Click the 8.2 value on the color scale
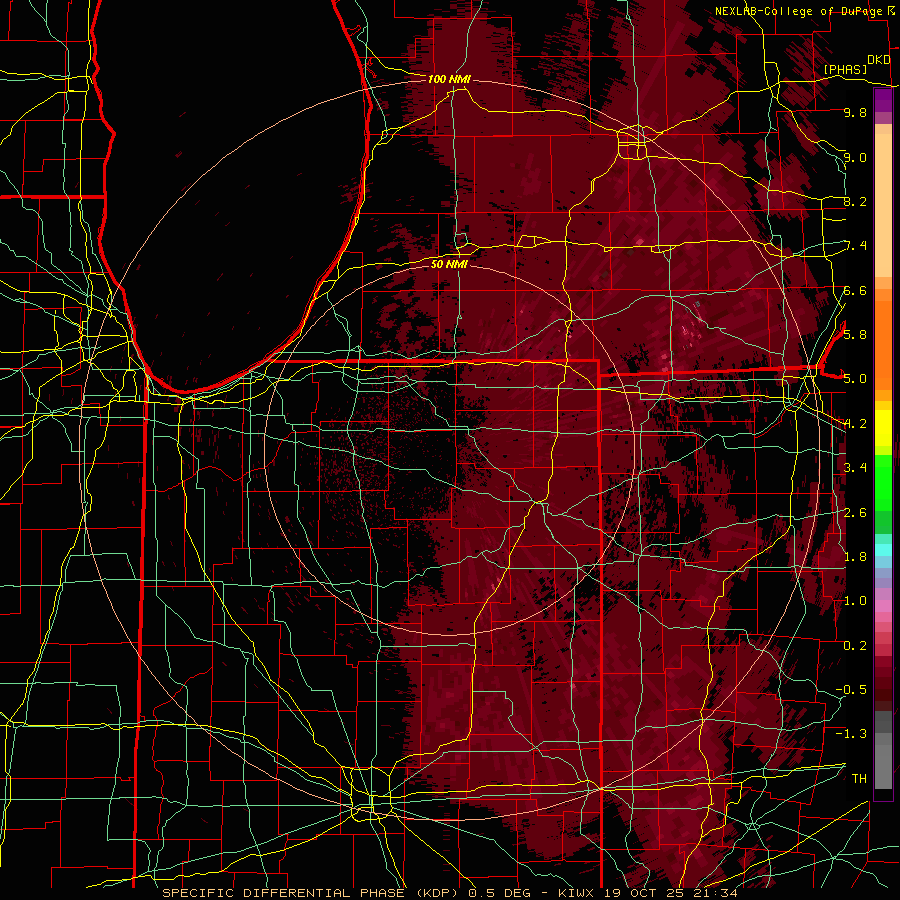Image resolution: width=900 pixels, height=900 pixels. click(855, 201)
